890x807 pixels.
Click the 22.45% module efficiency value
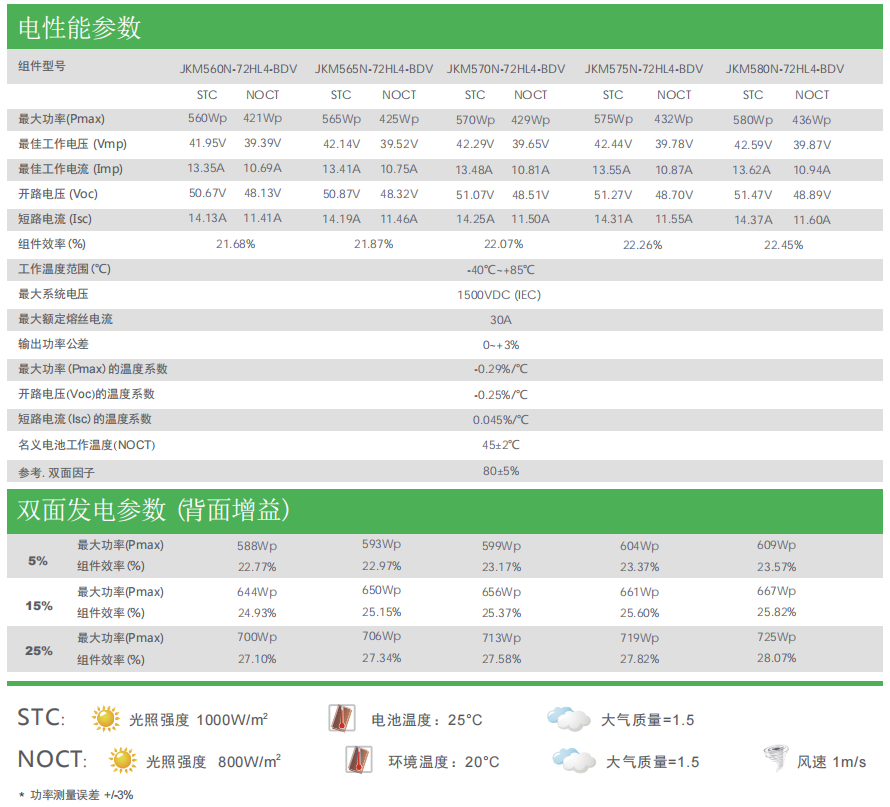(783, 245)
